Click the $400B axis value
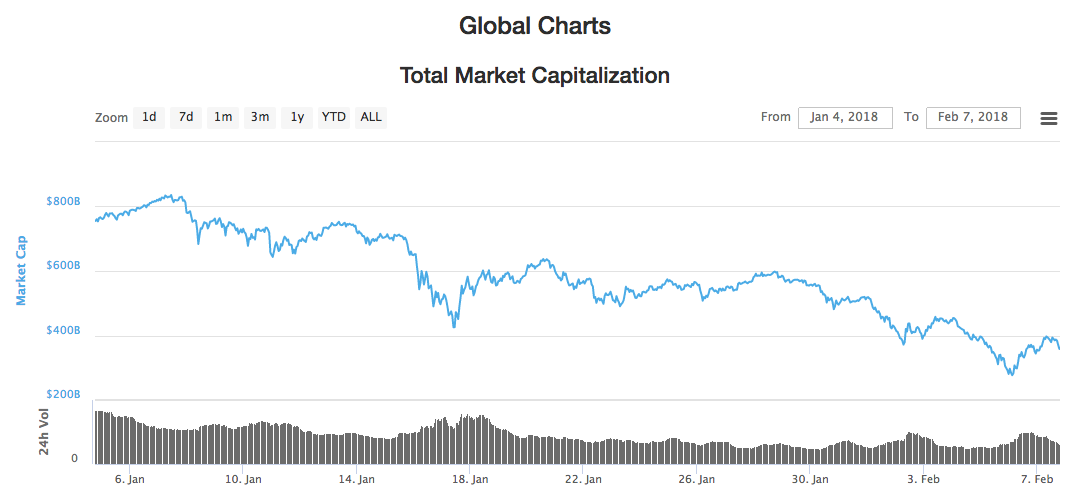Screen dimensions: 1072x489 point(63,331)
